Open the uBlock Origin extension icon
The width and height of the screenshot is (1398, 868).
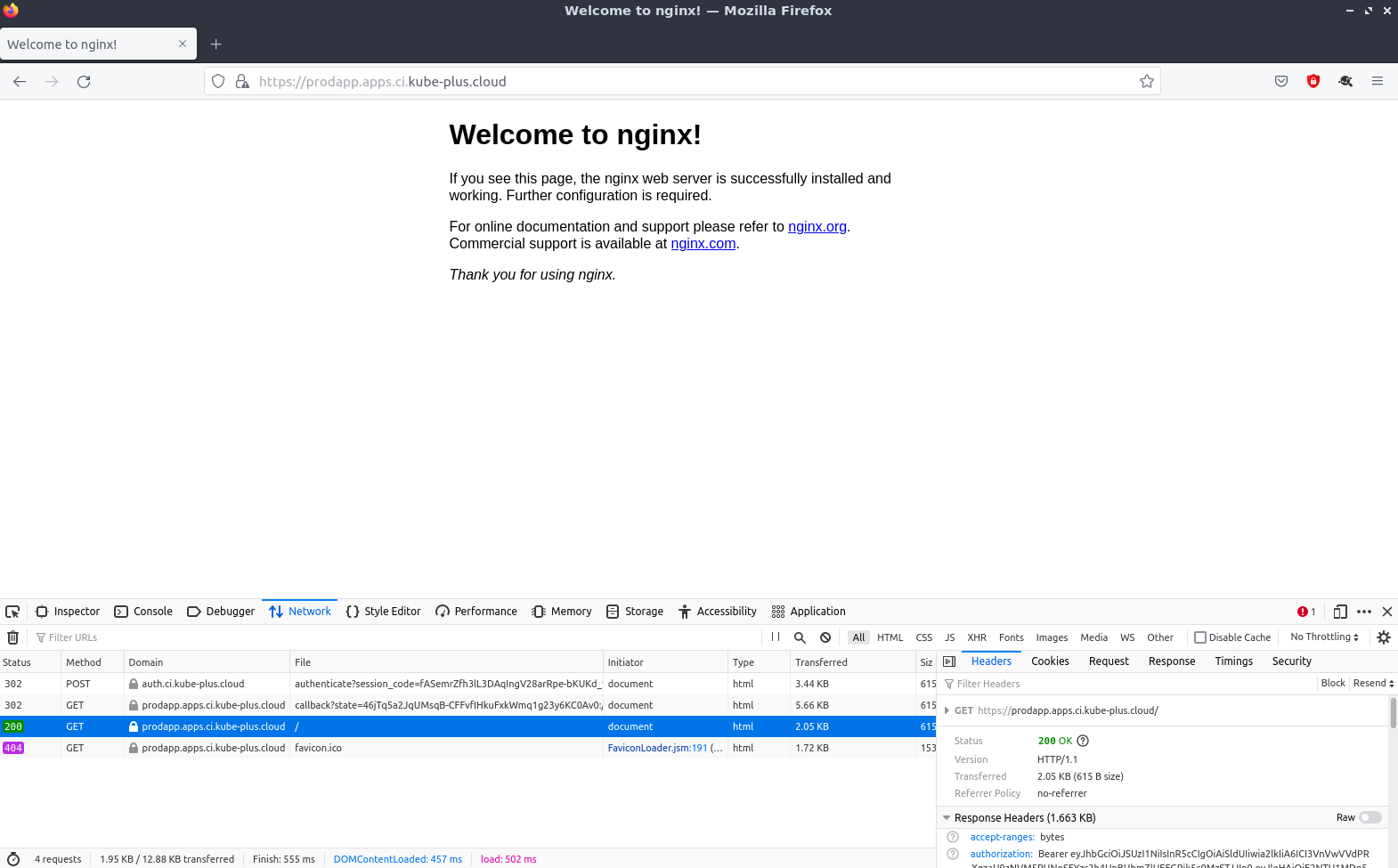1313,81
